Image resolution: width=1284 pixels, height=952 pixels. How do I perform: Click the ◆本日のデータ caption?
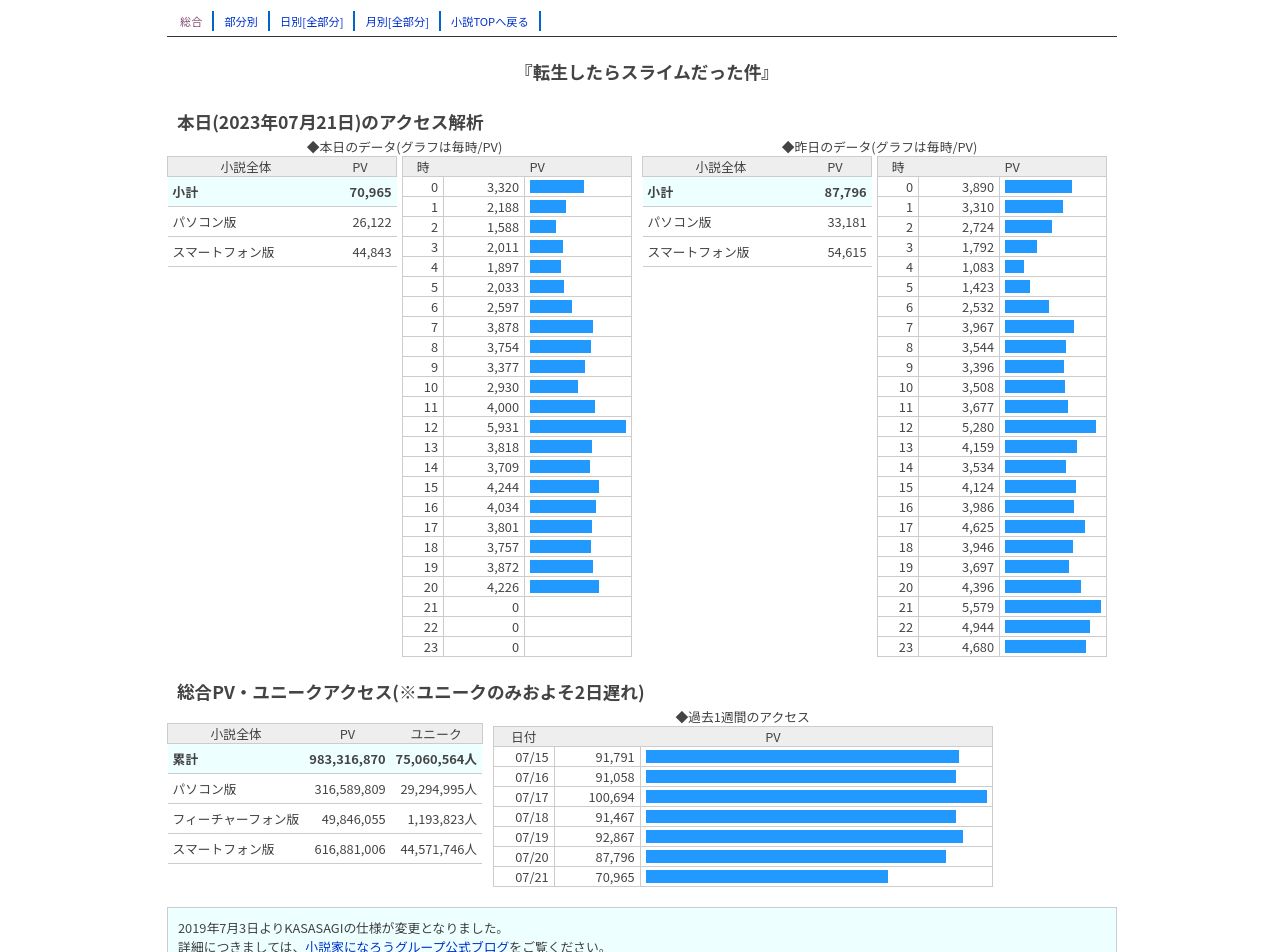[x=405, y=147]
